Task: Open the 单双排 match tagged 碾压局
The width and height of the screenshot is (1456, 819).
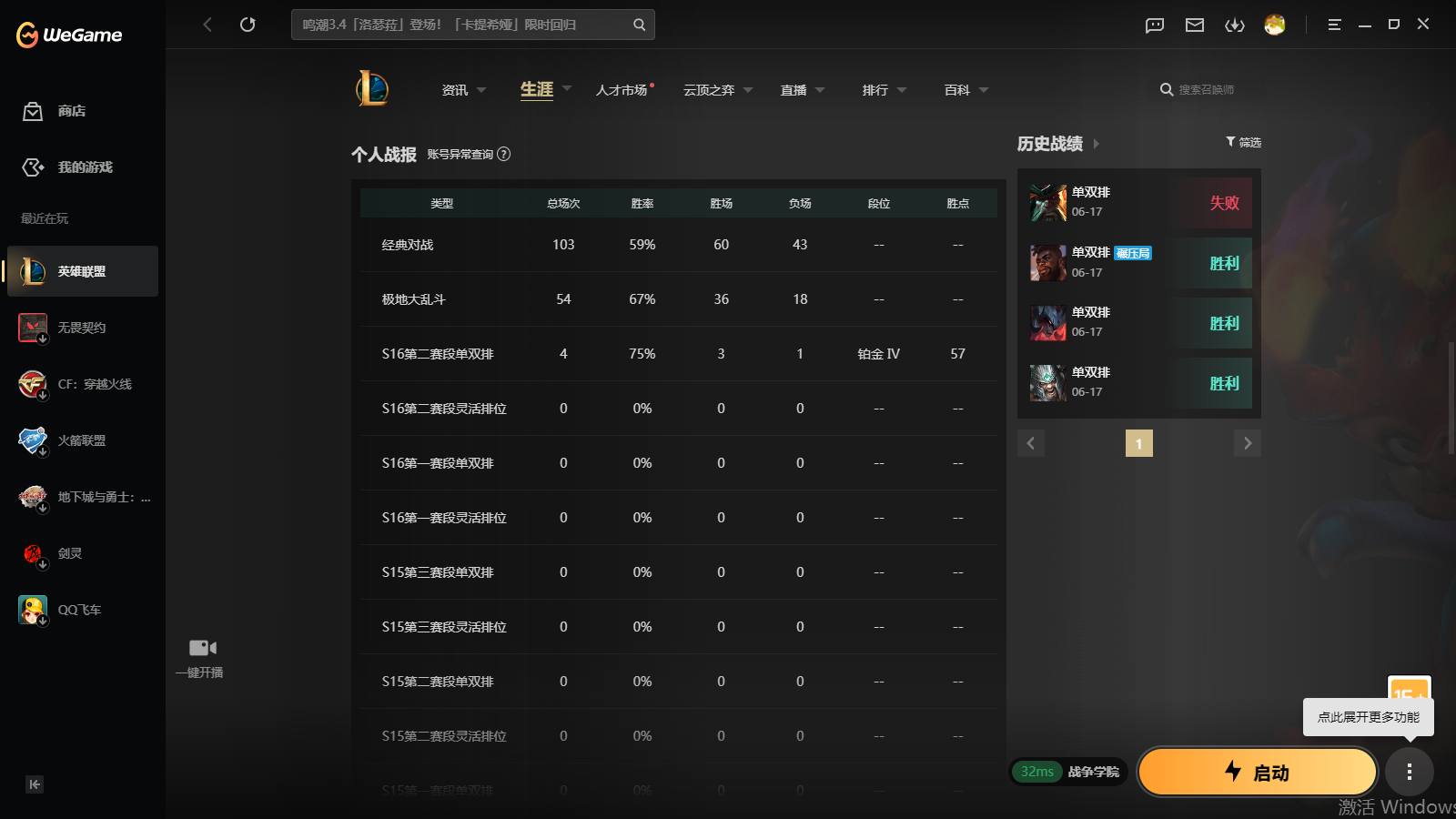Action: [1139, 263]
